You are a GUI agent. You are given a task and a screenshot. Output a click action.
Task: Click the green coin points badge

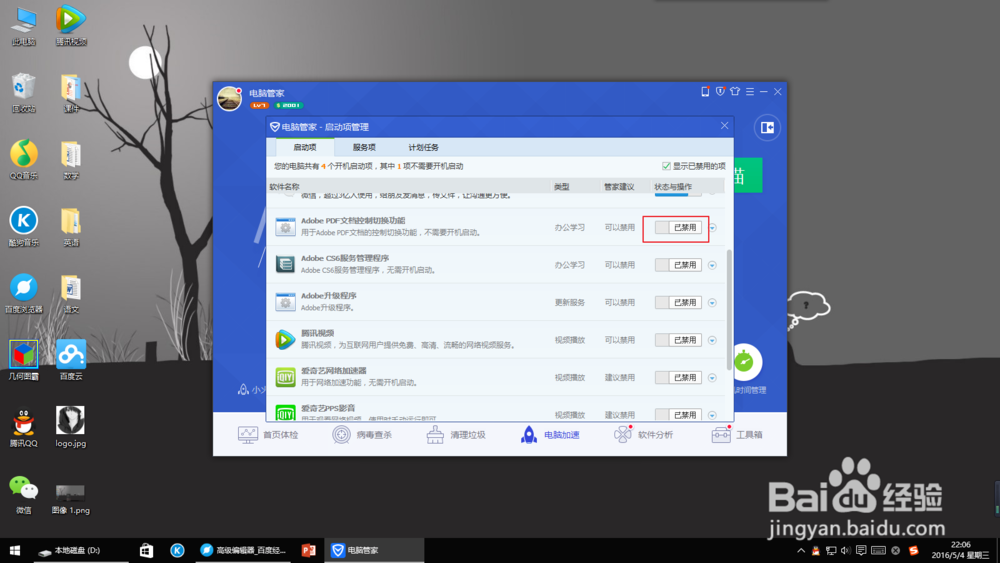click(288, 105)
